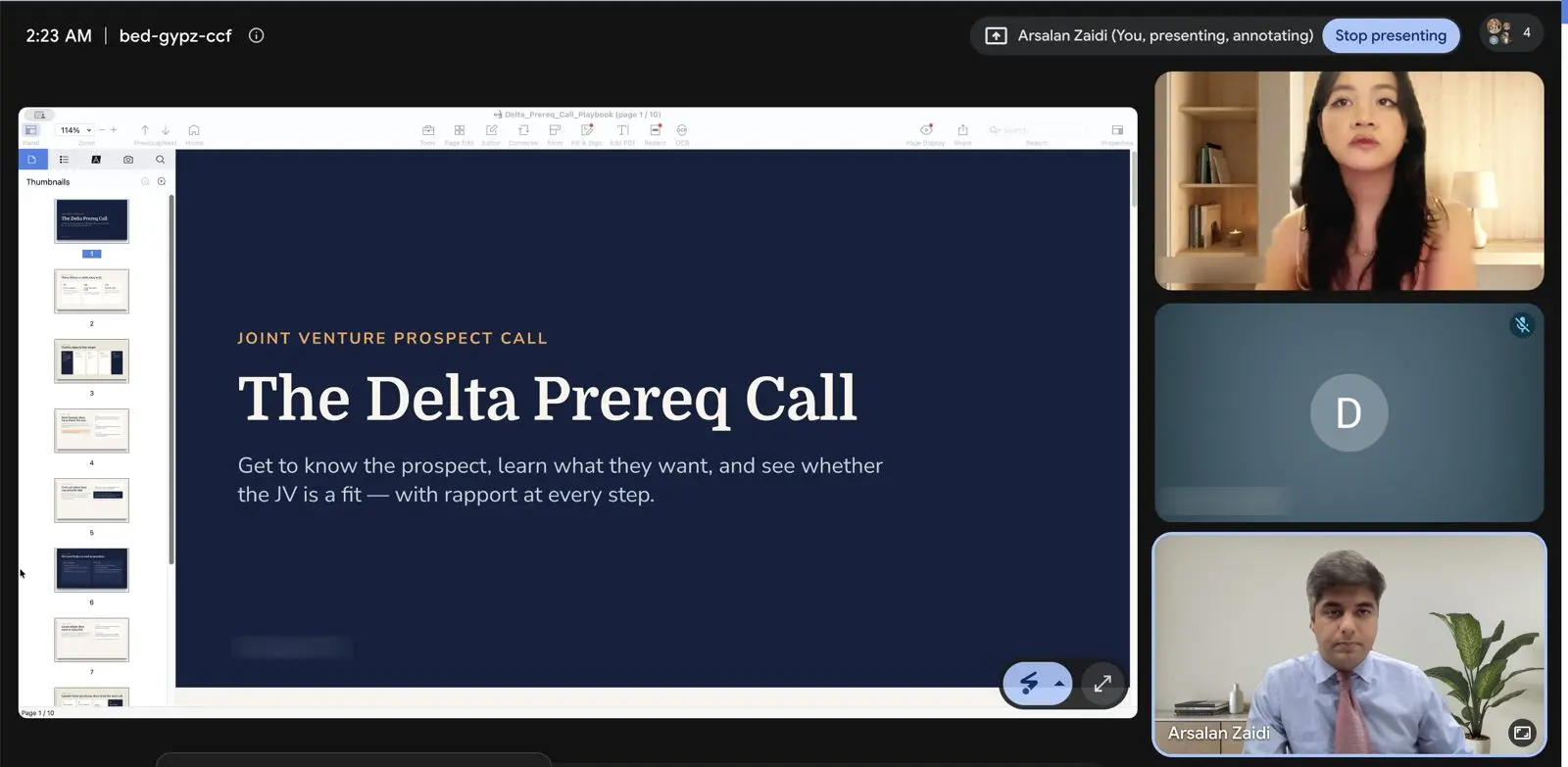Select page 5 thumbnail
This screenshot has height=767, width=1568.
[92, 501]
